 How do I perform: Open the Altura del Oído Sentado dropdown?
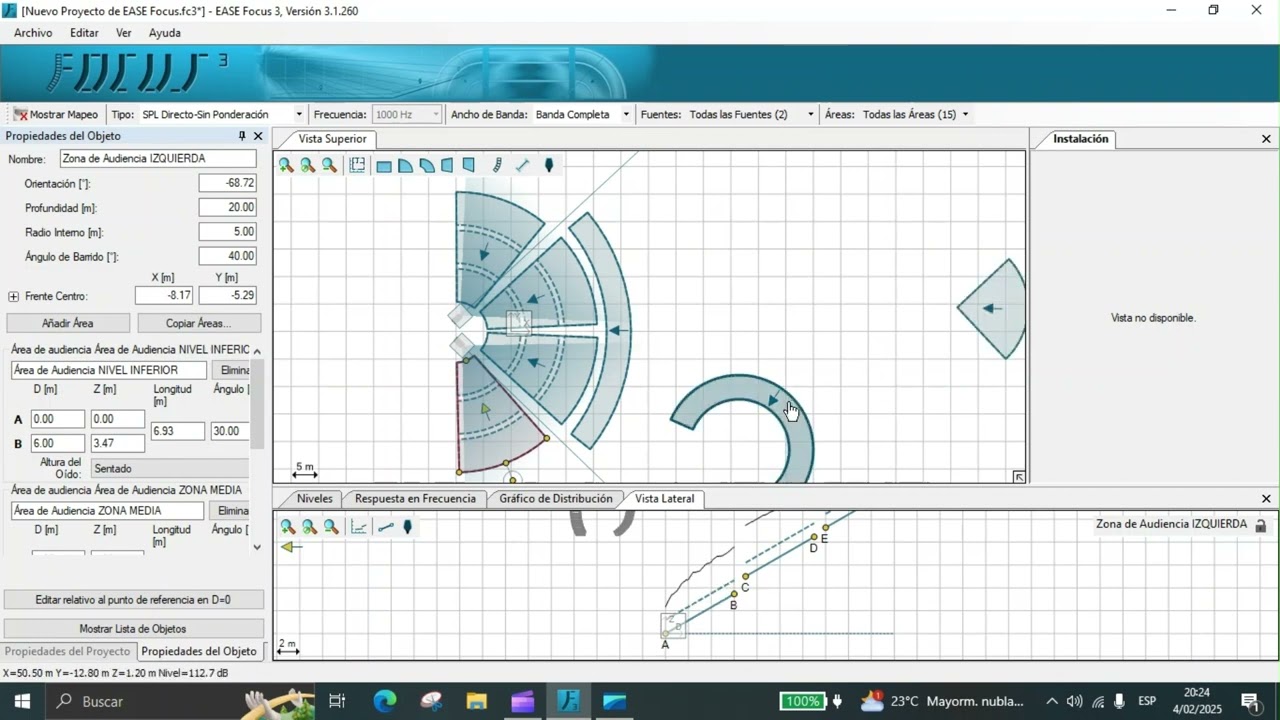170,468
